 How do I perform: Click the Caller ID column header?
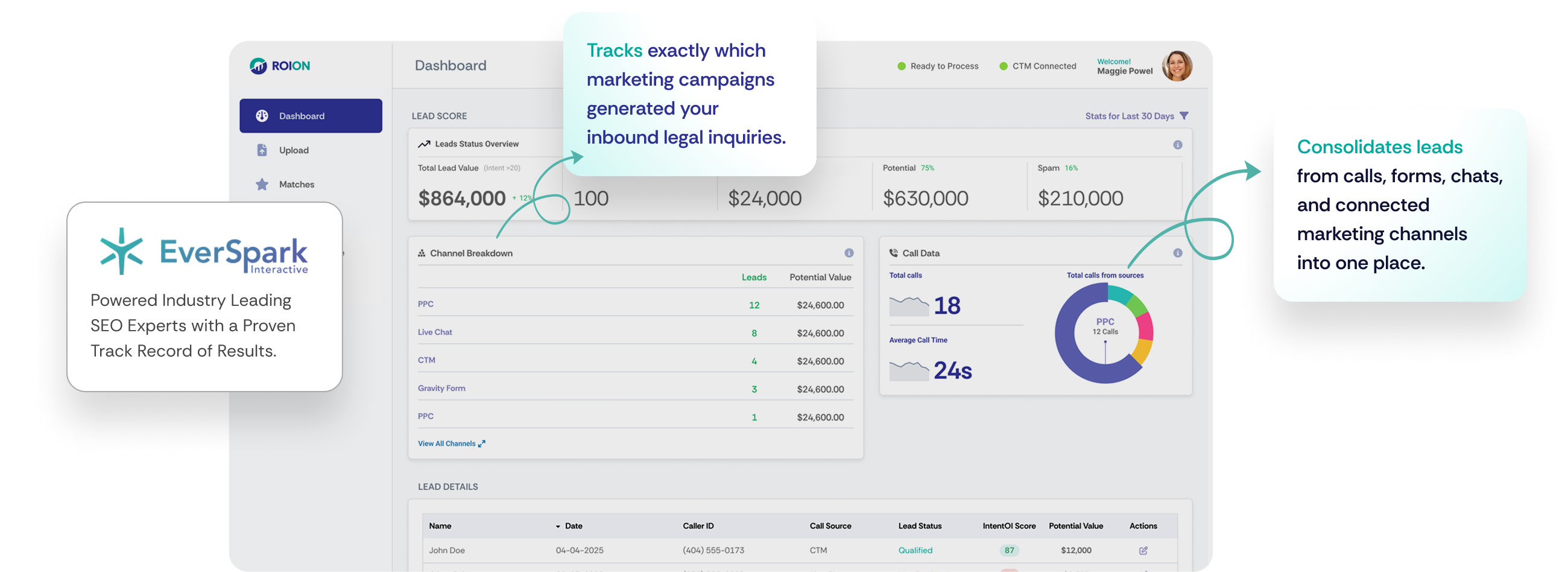698,526
